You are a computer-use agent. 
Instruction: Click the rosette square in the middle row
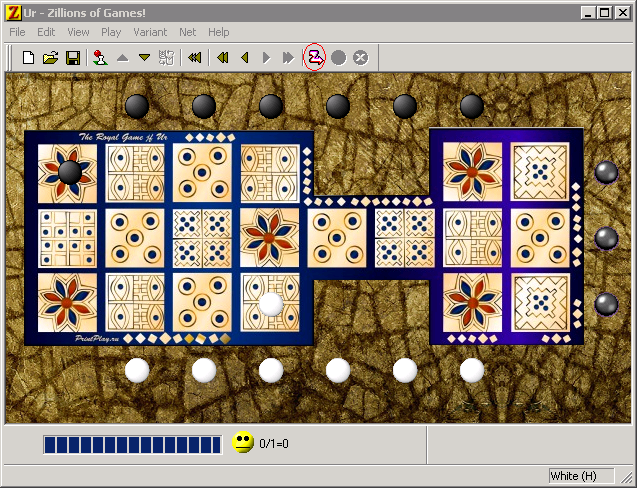tap(270, 239)
